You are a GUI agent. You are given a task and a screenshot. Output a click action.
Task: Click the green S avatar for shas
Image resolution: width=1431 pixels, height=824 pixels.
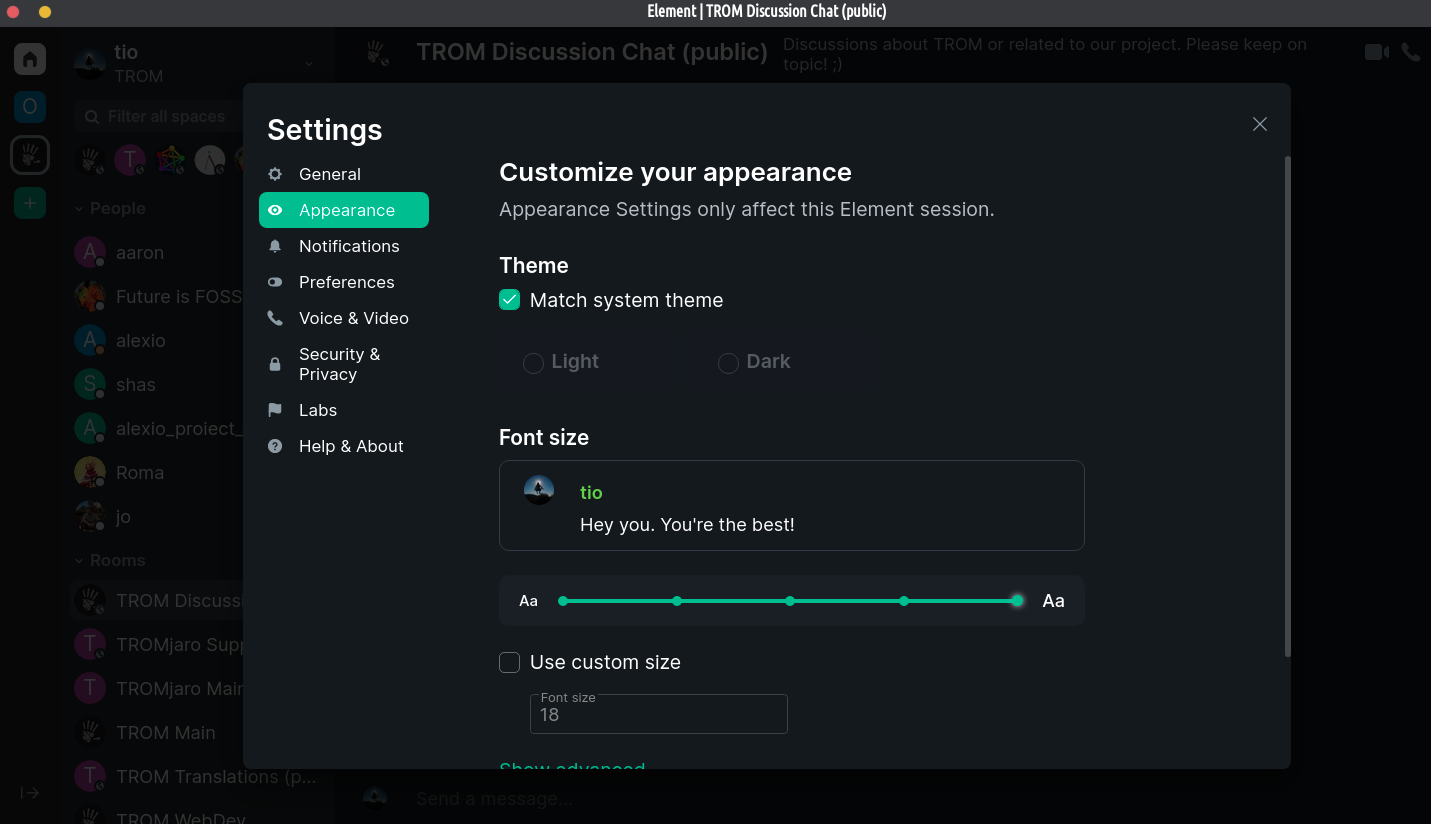point(90,384)
